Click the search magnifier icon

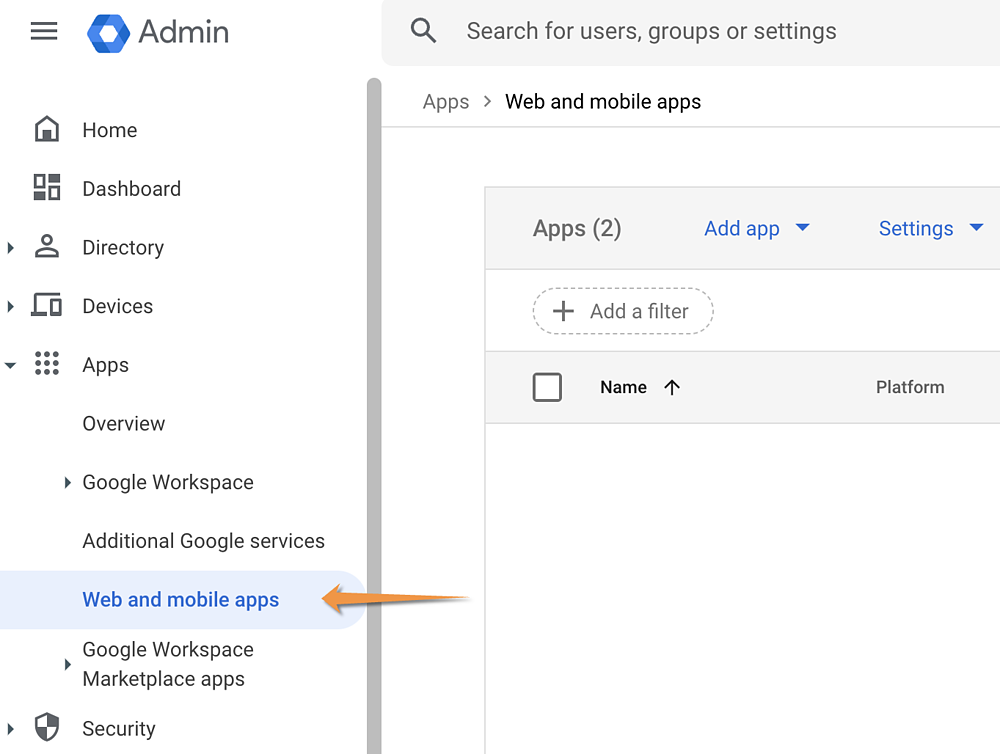(423, 30)
